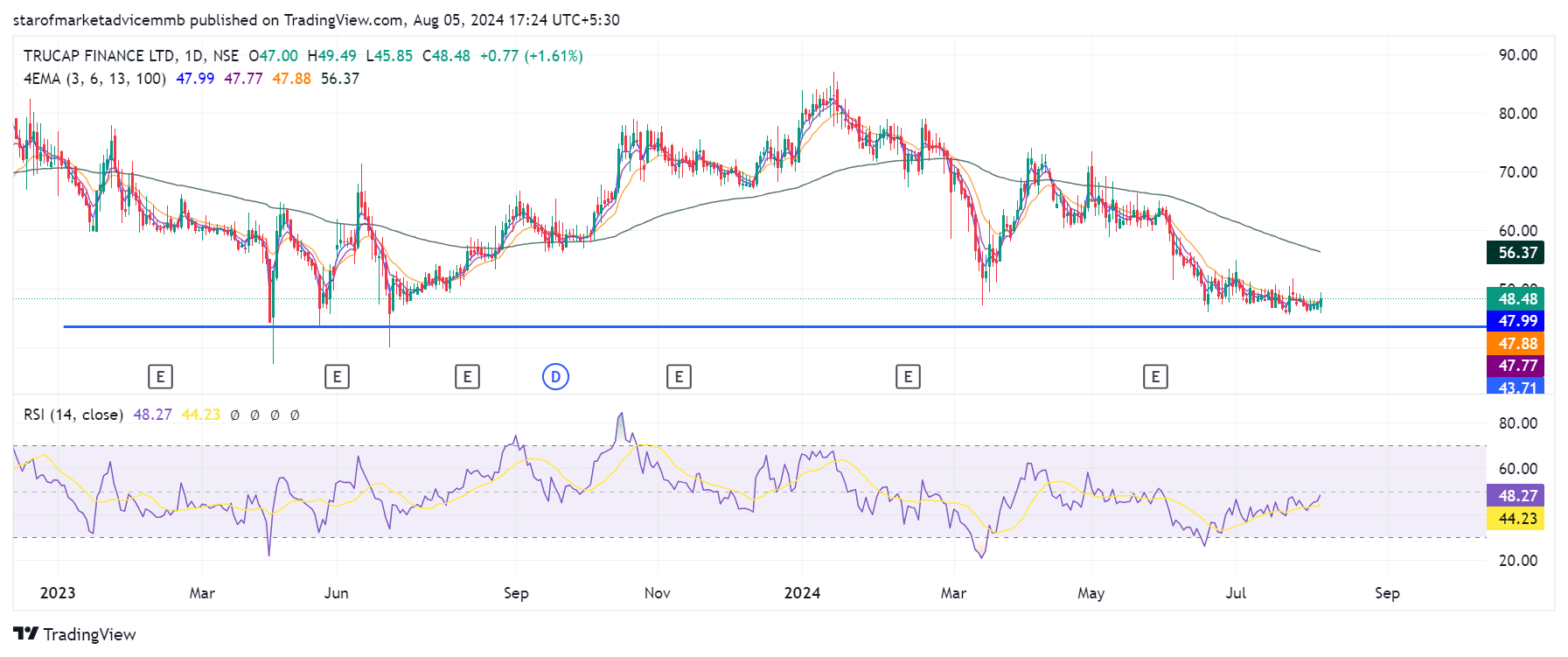1568x657 pixels.
Task: Click the 2023 label on the time axis
Action: click(x=58, y=593)
